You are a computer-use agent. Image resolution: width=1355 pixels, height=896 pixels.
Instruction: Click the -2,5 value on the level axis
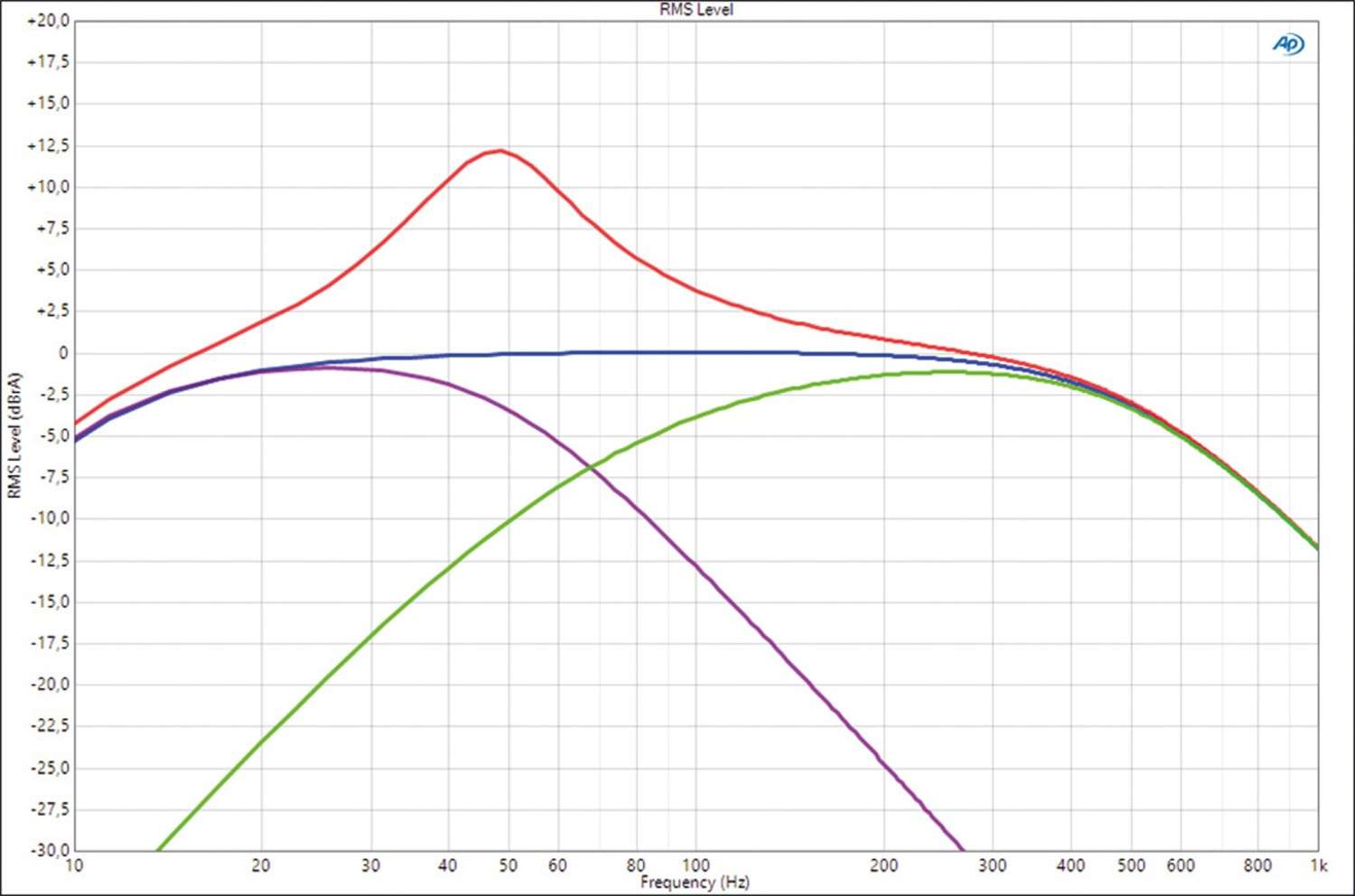(x=52, y=395)
